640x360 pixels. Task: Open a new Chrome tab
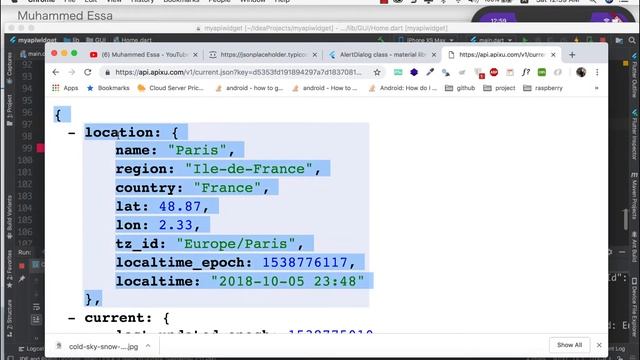572,54
